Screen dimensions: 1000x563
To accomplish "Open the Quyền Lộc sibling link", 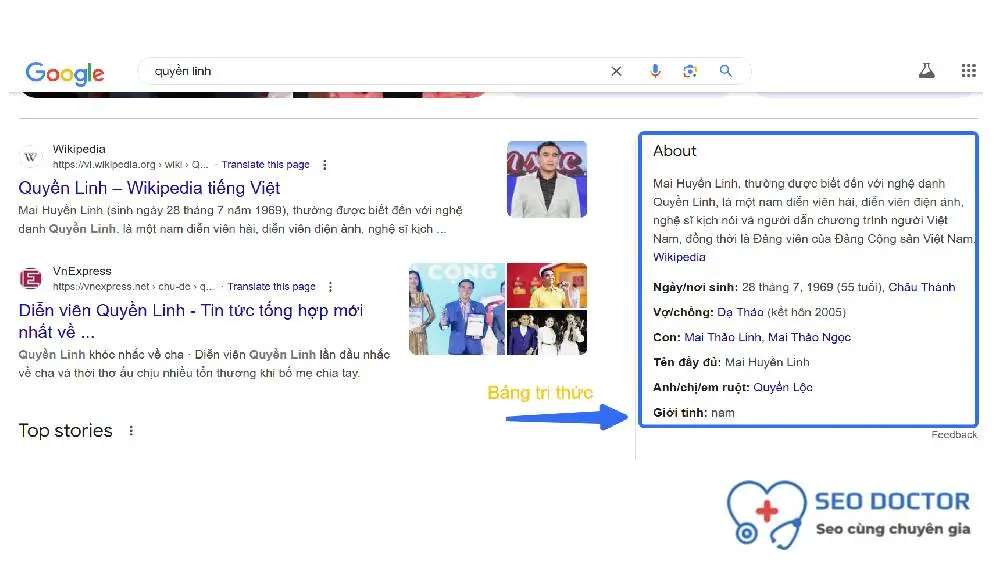I will (x=783, y=387).
